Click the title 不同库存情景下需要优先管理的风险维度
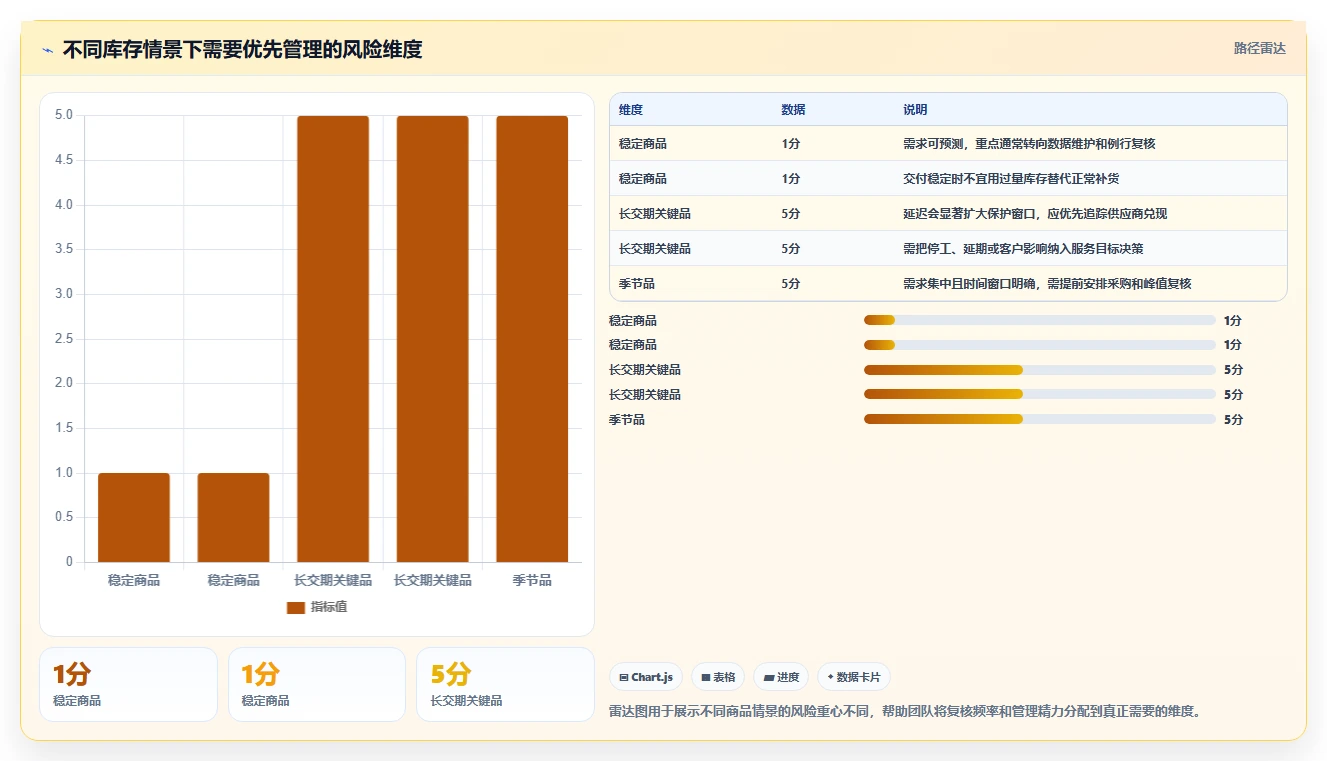 (242, 49)
